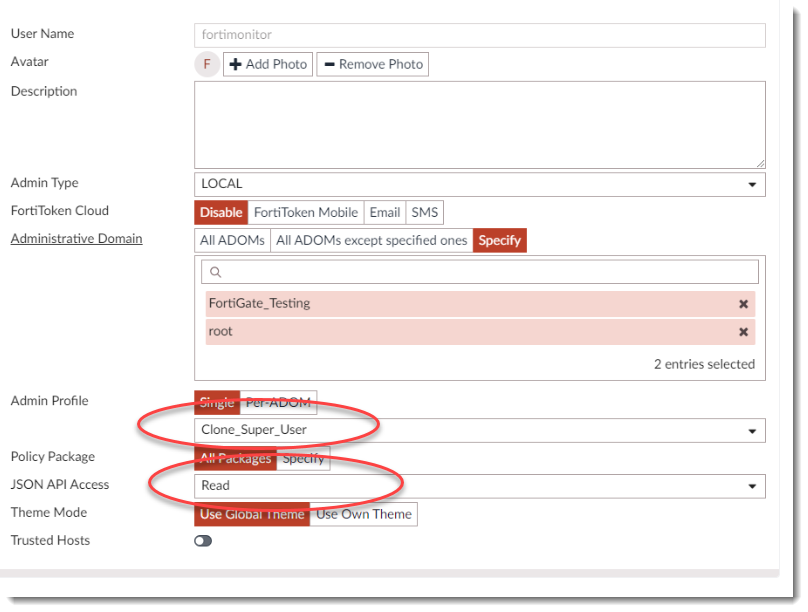Choose Specify for Policy Package
Screen dimensions: 808x612
[x=303, y=458]
